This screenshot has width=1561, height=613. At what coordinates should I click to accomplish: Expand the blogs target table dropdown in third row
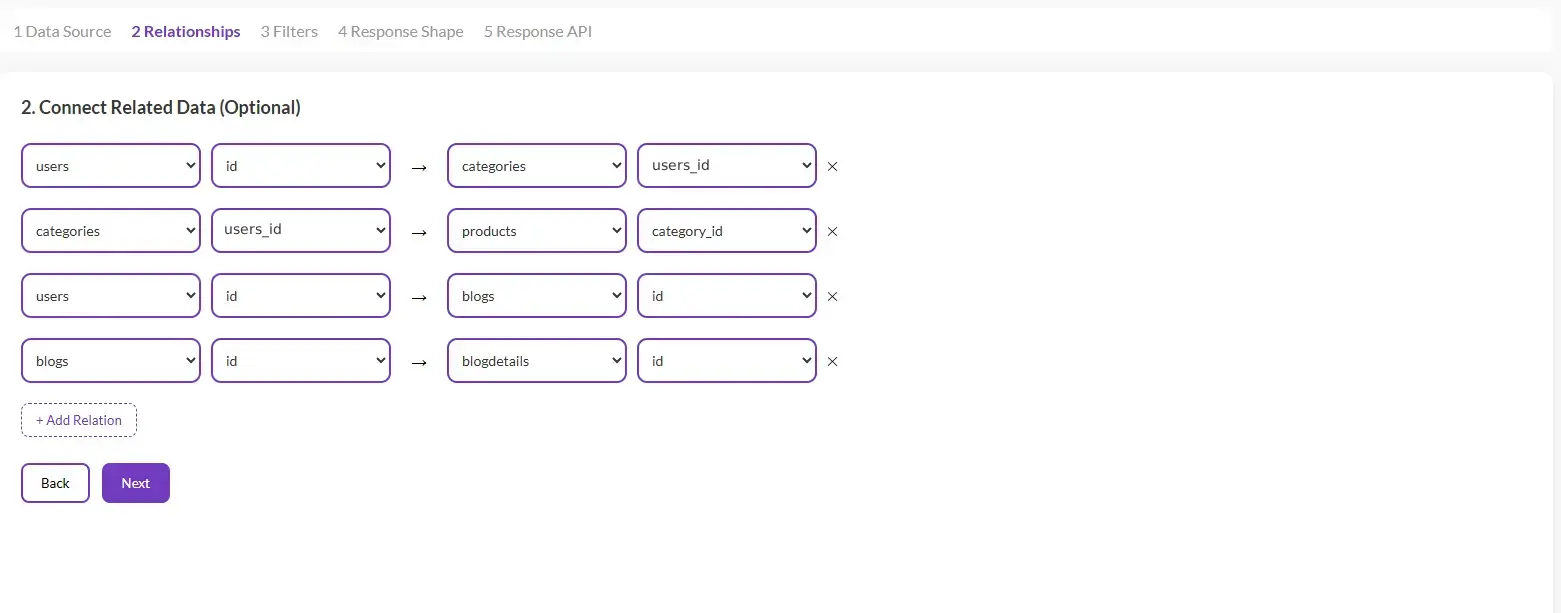(x=536, y=296)
